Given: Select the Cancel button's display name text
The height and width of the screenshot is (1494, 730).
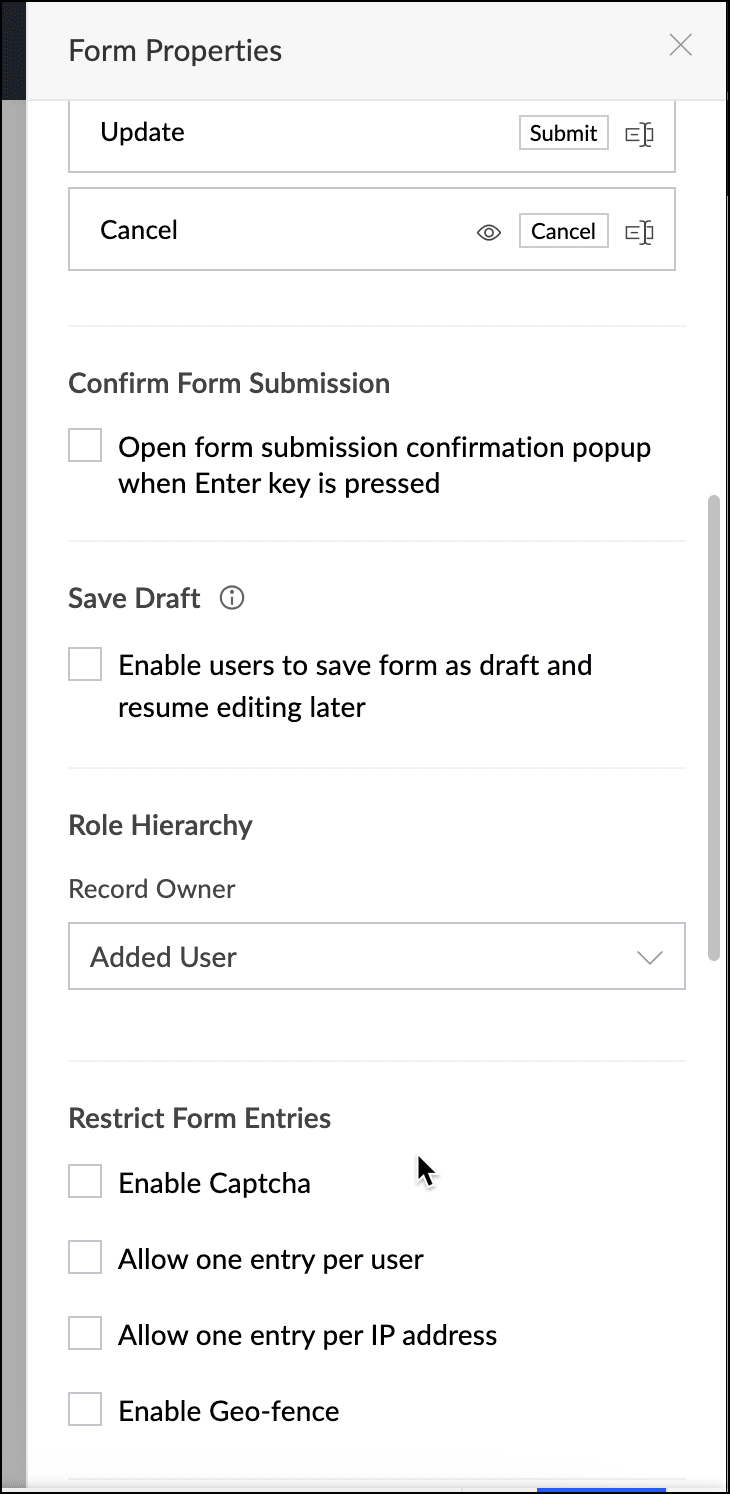Looking at the screenshot, I should tap(139, 230).
